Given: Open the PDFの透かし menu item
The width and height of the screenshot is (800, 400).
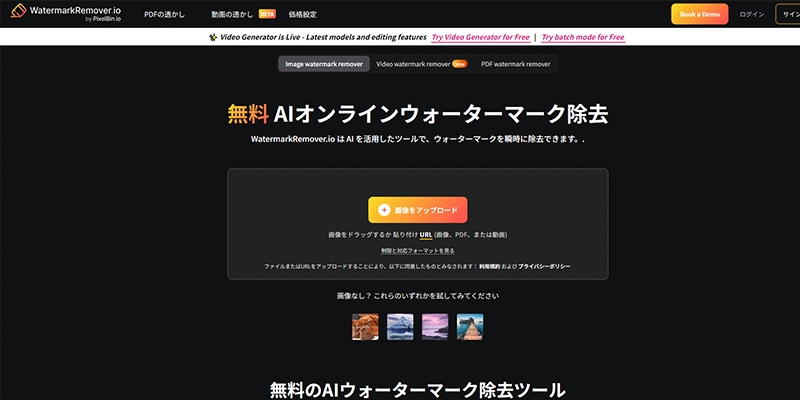Looking at the screenshot, I should click(165, 15).
